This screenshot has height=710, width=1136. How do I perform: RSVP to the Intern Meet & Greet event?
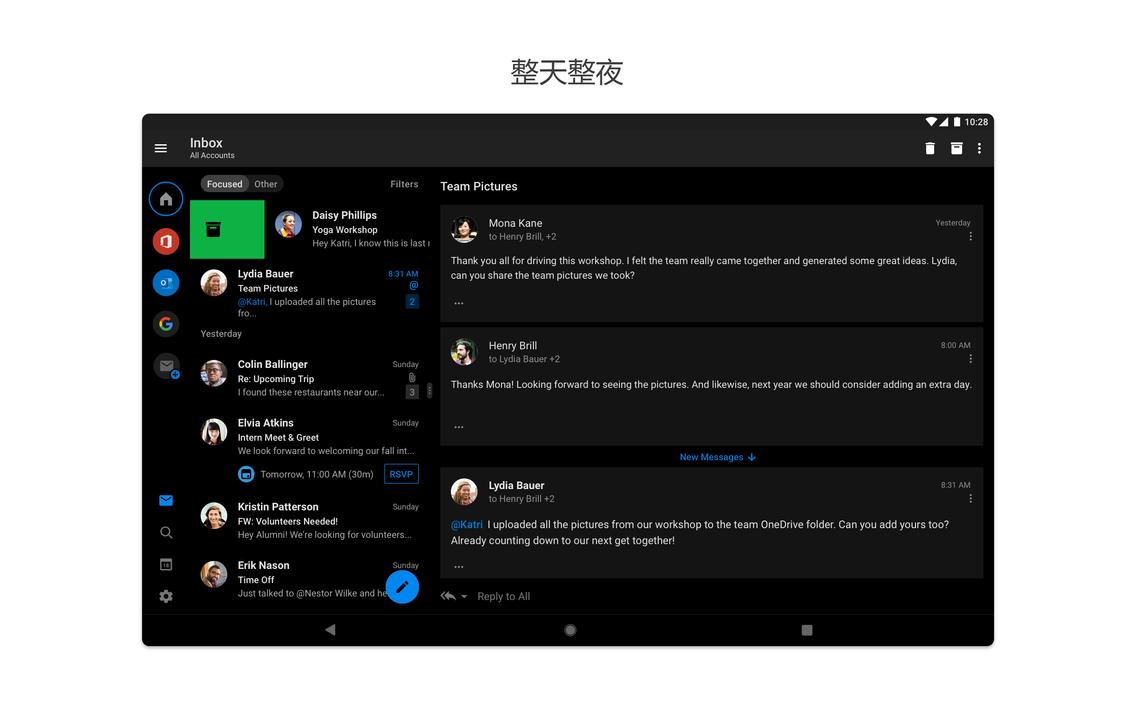click(x=401, y=473)
